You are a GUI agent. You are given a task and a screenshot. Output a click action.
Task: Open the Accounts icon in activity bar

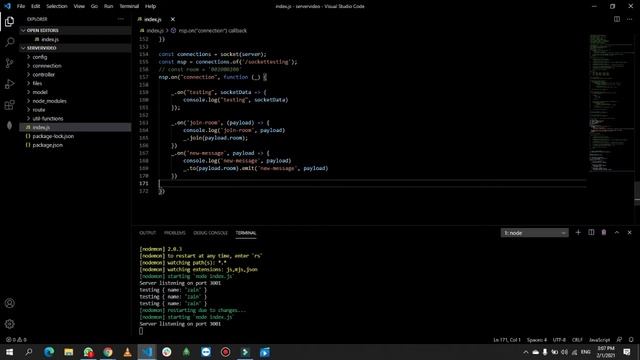(x=9, y=303)
